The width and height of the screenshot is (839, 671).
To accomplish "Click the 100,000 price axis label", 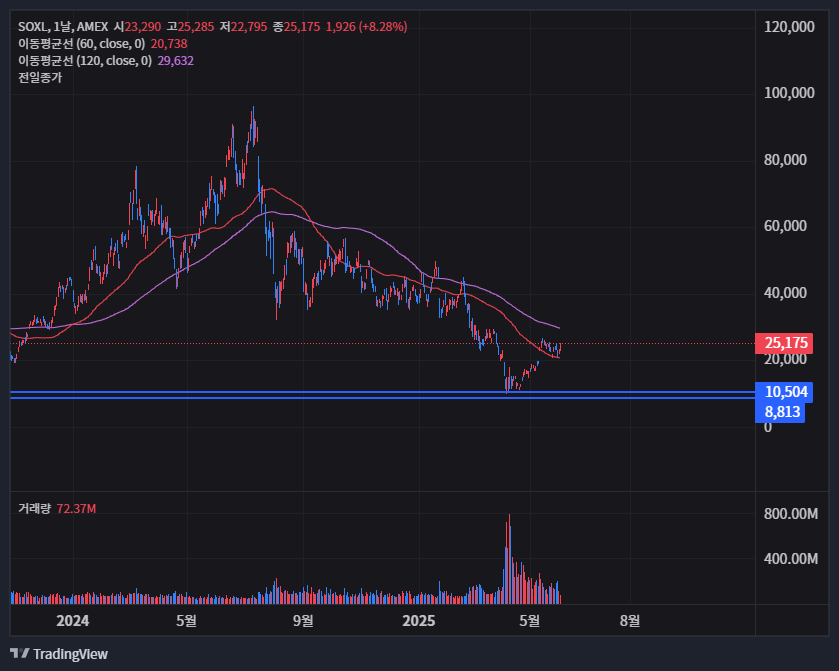I will tap(789, 93).
